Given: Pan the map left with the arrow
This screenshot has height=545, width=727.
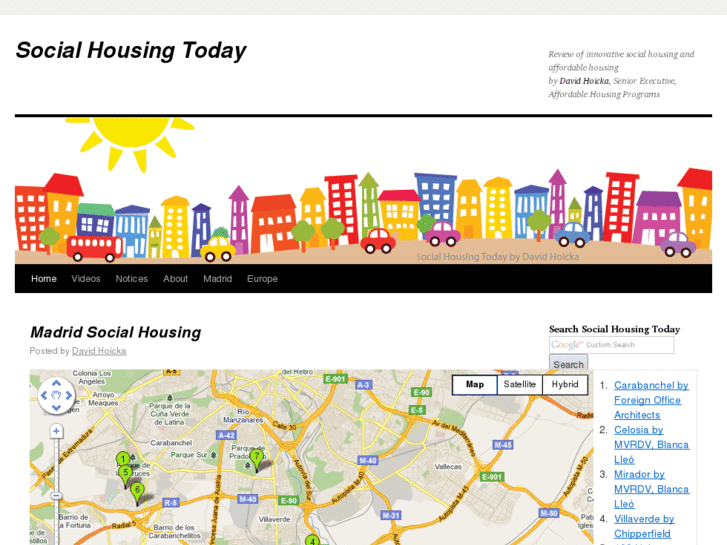Looking at the screenshot, I should coord(44,396).
